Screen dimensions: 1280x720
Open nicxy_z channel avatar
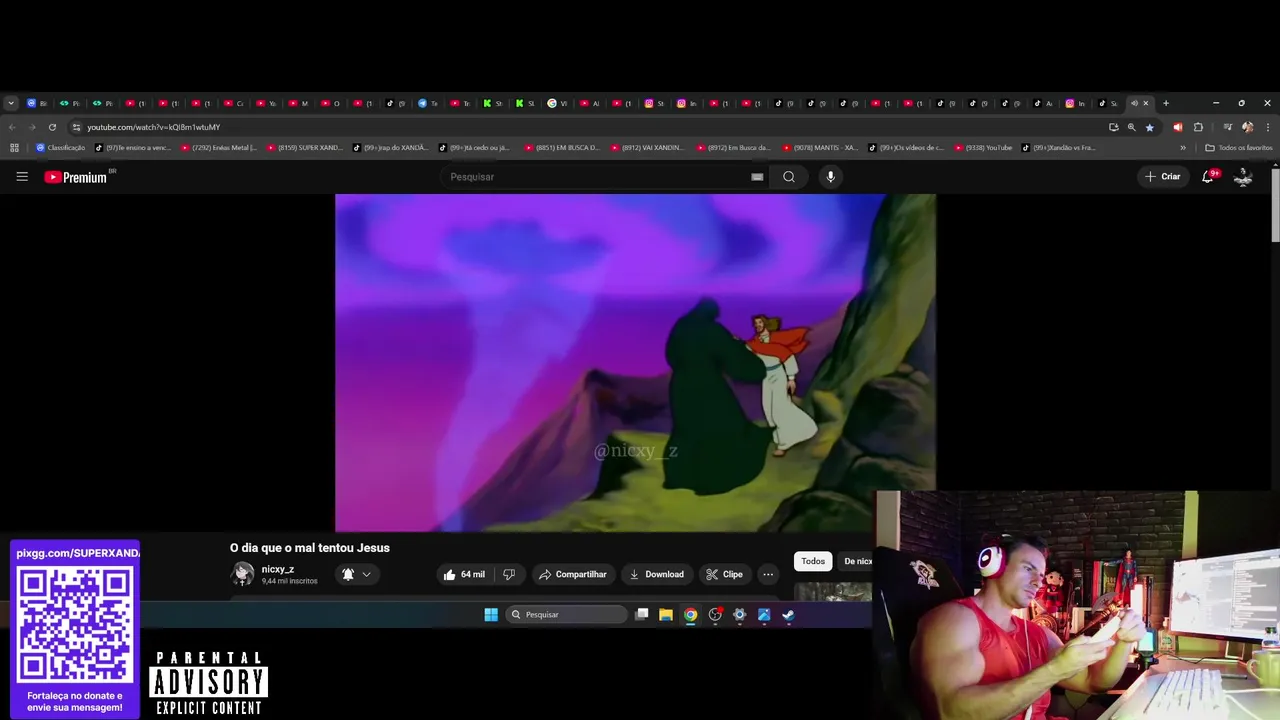pyautogui.click(x=242, y=574)
